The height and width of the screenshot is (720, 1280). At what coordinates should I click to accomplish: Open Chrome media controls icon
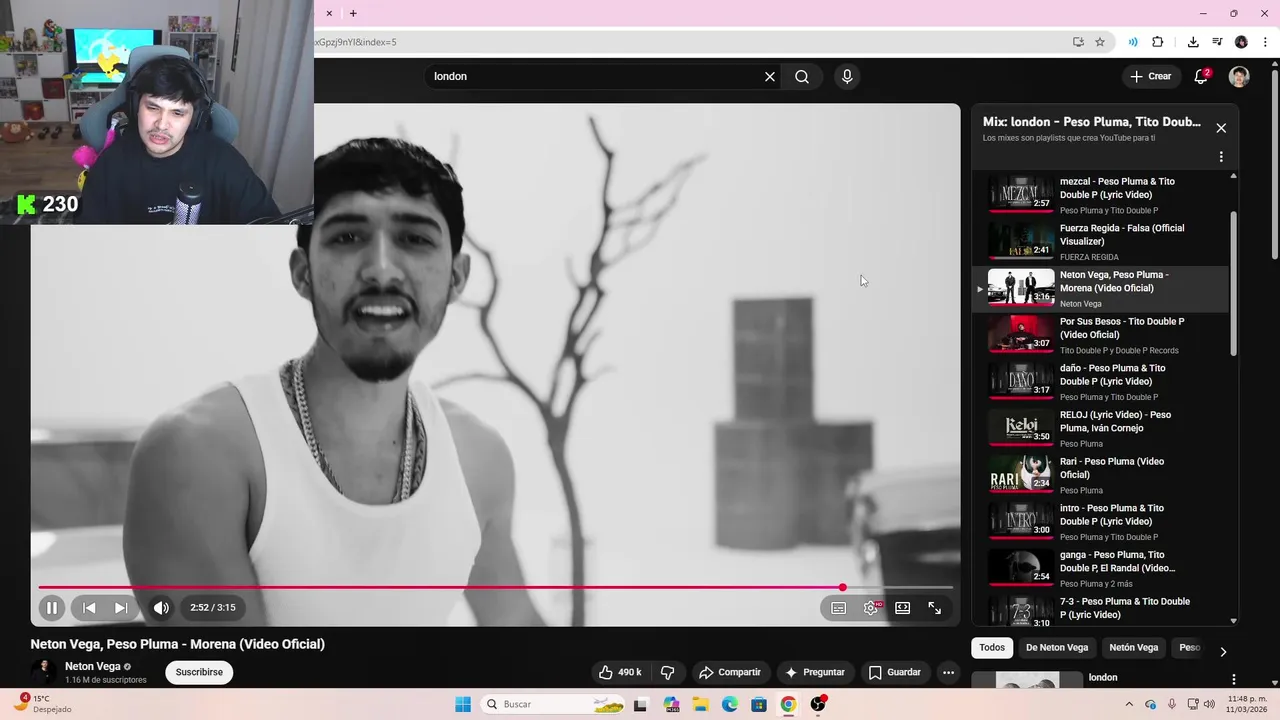[x=1217, y=42]
